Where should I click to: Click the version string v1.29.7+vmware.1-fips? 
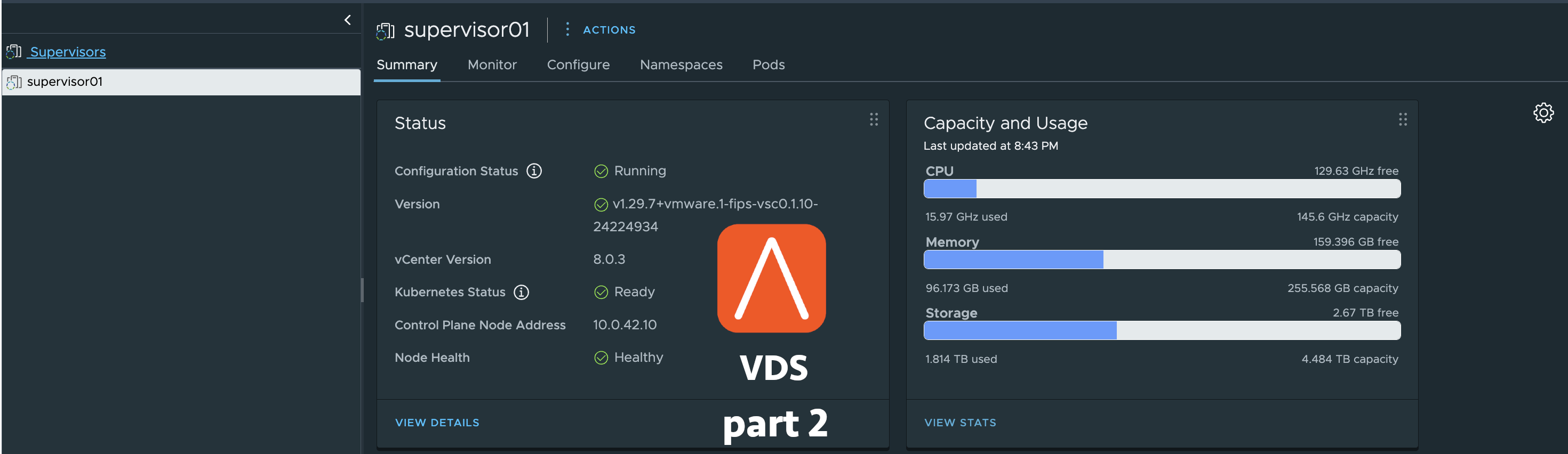pyautogui.click(x=706, y=216)
